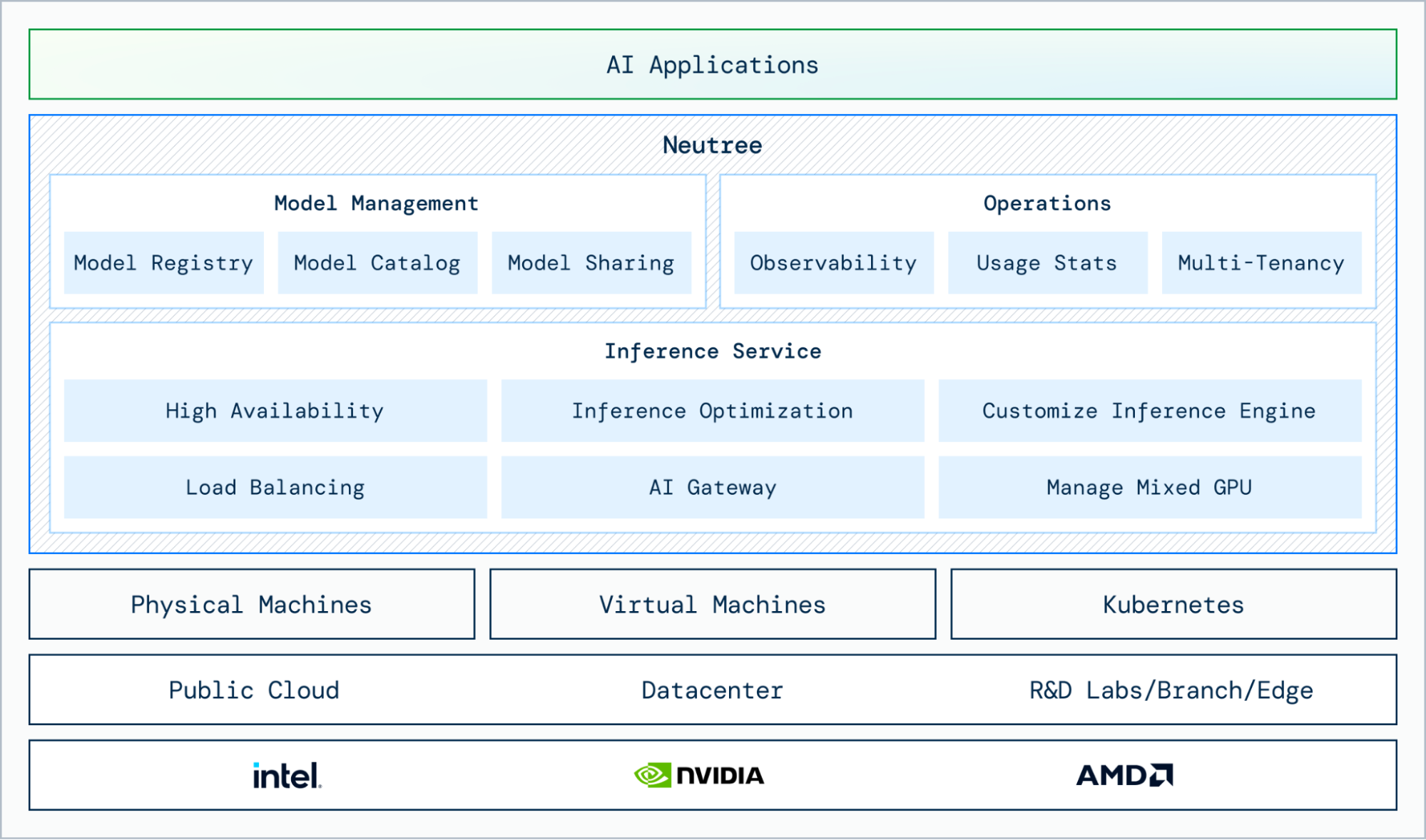
Task: Click the Manage Mixed GPU block
Action: (x=1149, y=488)
